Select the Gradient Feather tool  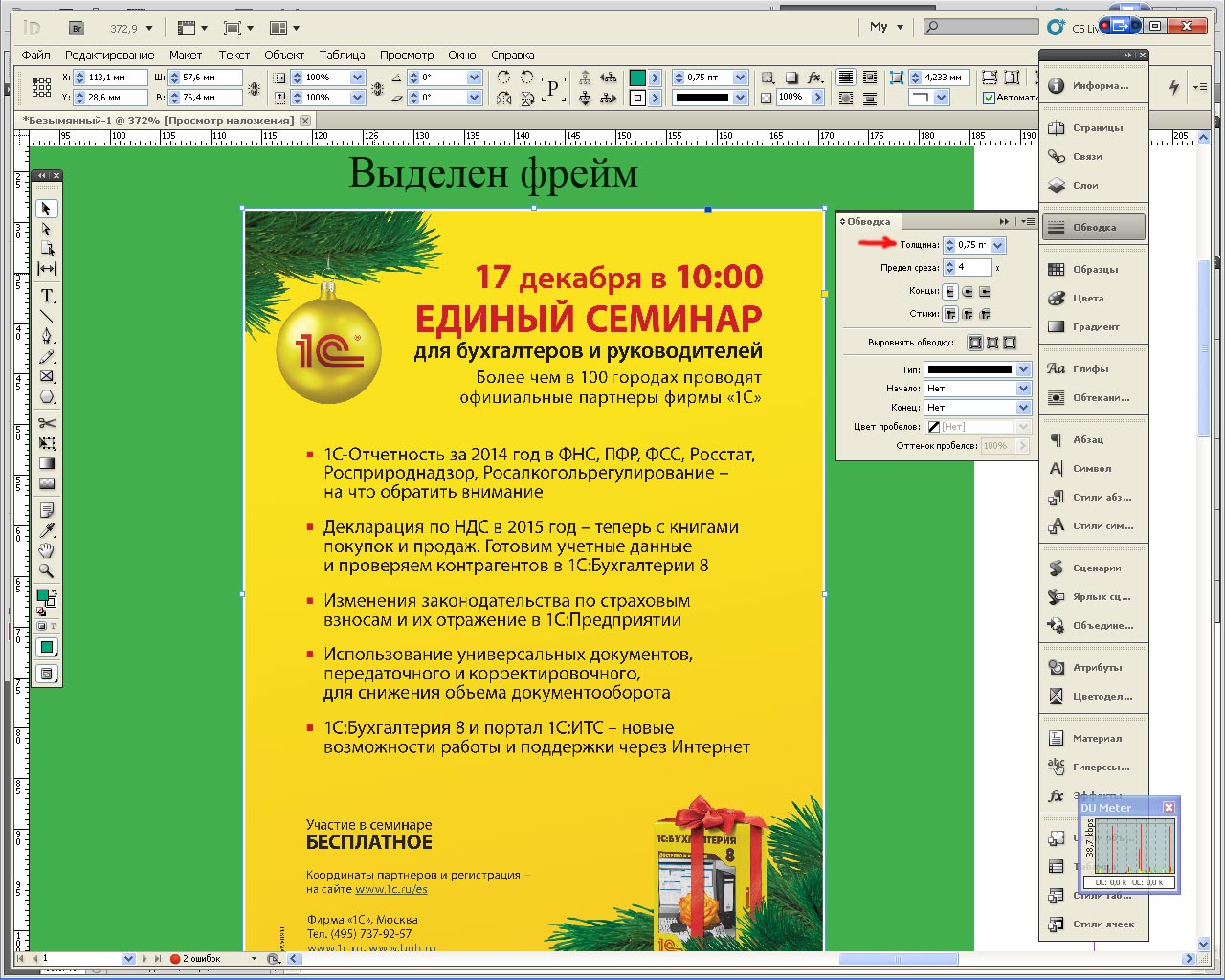pyautogui.click(x=46, y=483)
